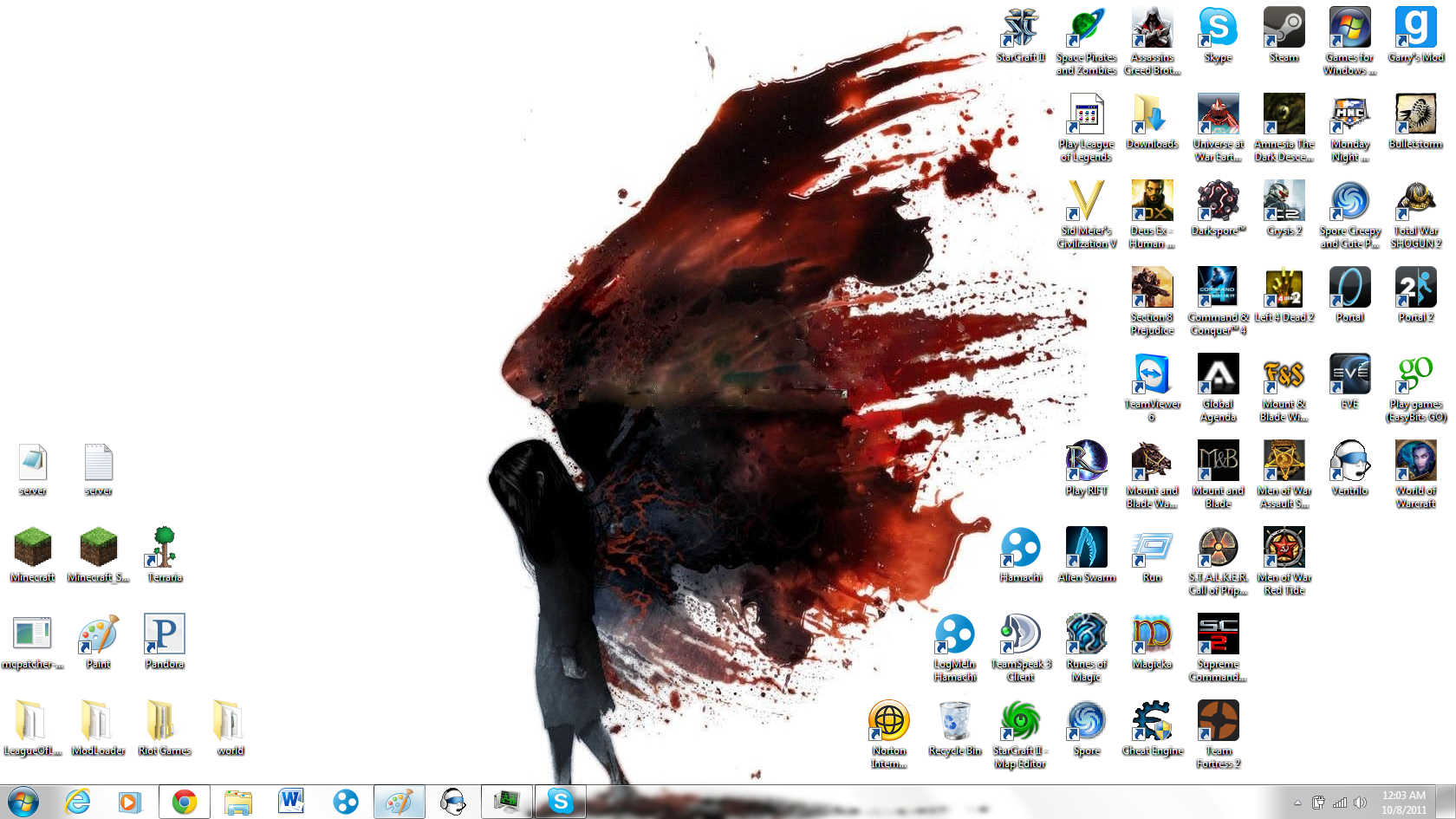
Task: Select the Global Agenda icon
Action: point(1218,388)
